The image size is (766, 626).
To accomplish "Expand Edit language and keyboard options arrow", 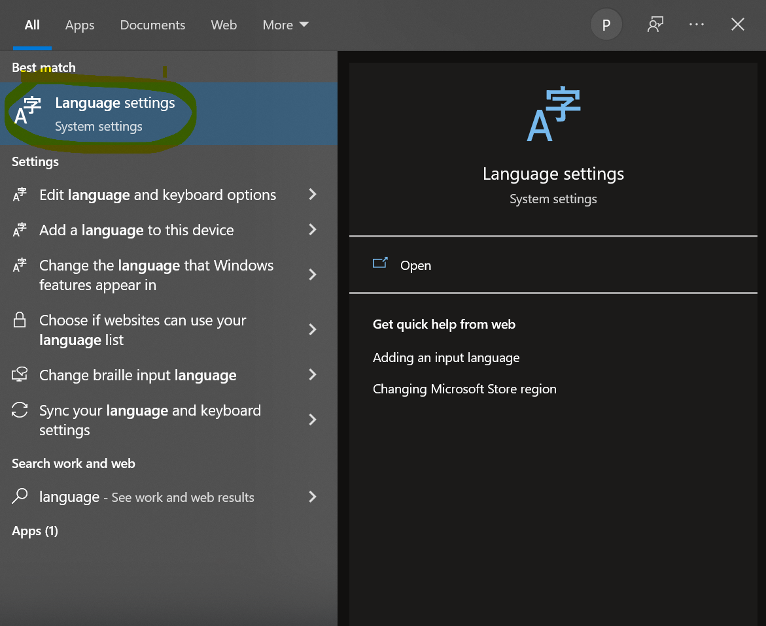I will point(313,194).
